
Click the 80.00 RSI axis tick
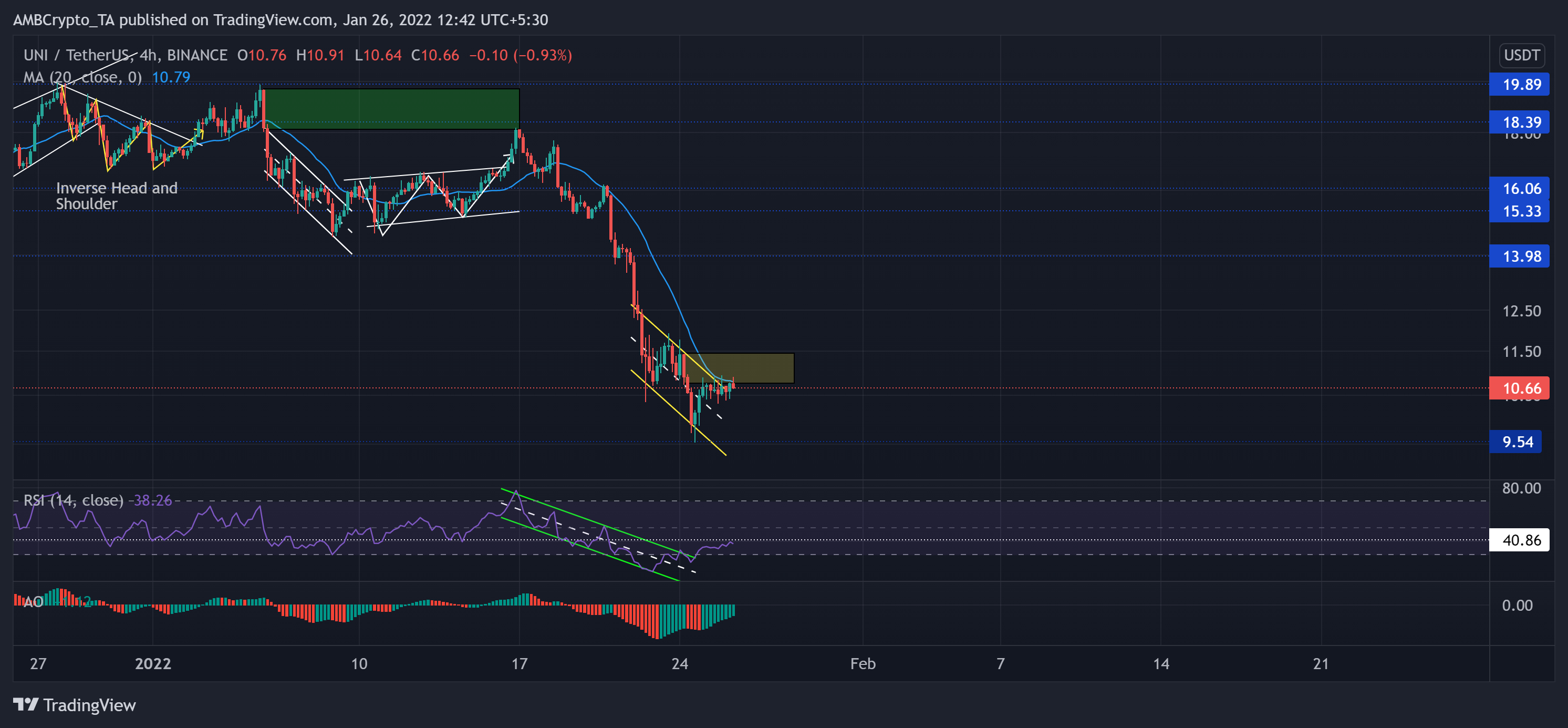pos(1521,488)
